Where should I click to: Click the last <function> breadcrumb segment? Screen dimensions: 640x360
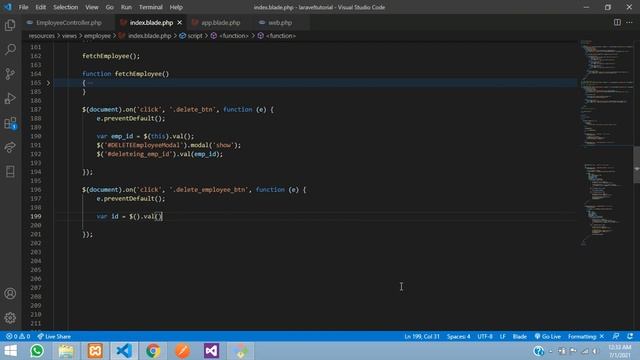(x=277, y=36)
